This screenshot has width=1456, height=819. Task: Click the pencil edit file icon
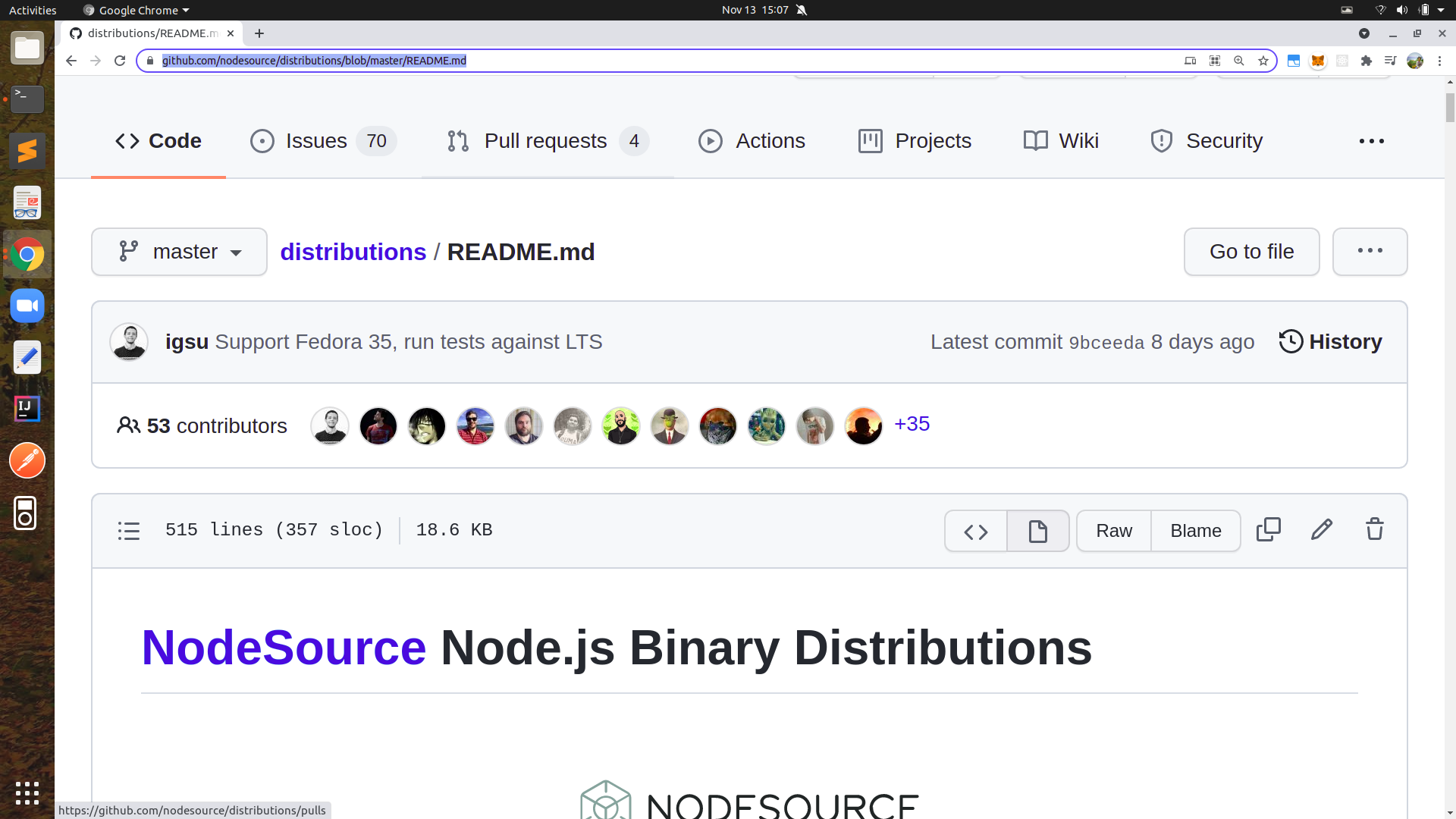pos(1321,530)
